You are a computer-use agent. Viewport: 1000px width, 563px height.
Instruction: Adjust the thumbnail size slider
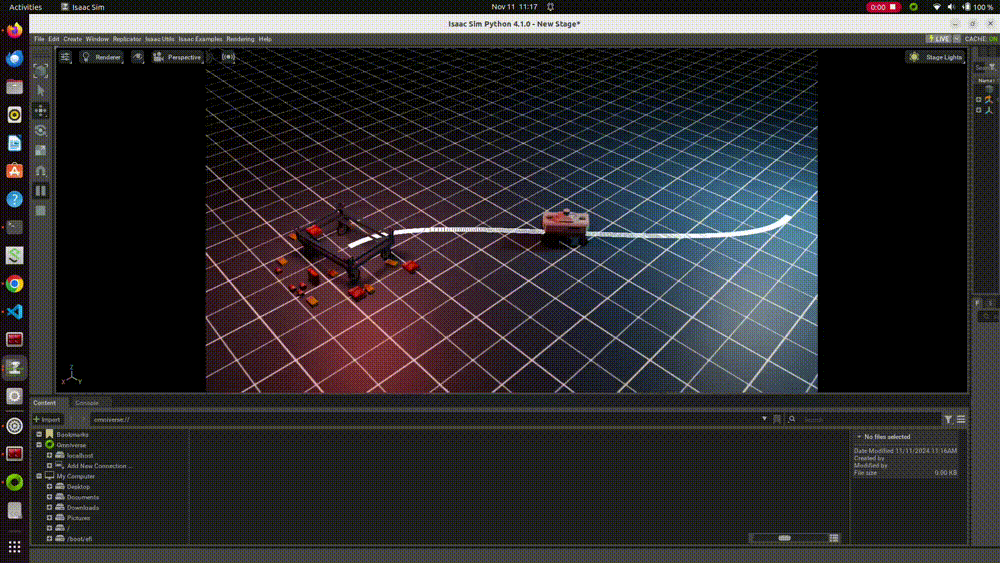(x=789, y=538)
